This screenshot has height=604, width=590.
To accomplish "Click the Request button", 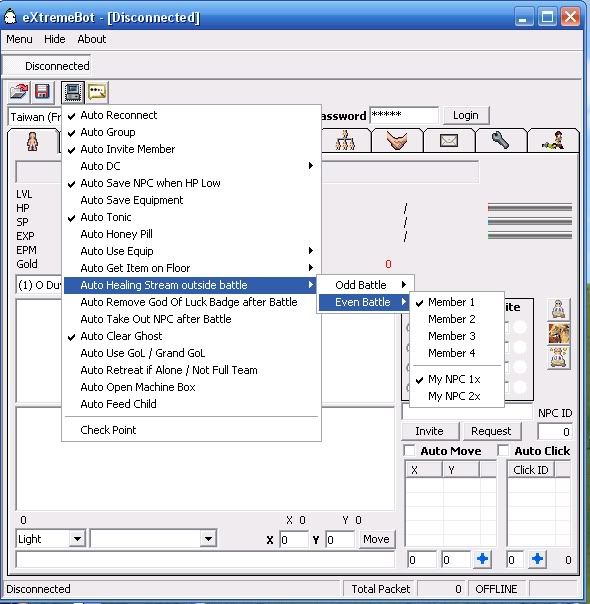I will click(491, 431).
